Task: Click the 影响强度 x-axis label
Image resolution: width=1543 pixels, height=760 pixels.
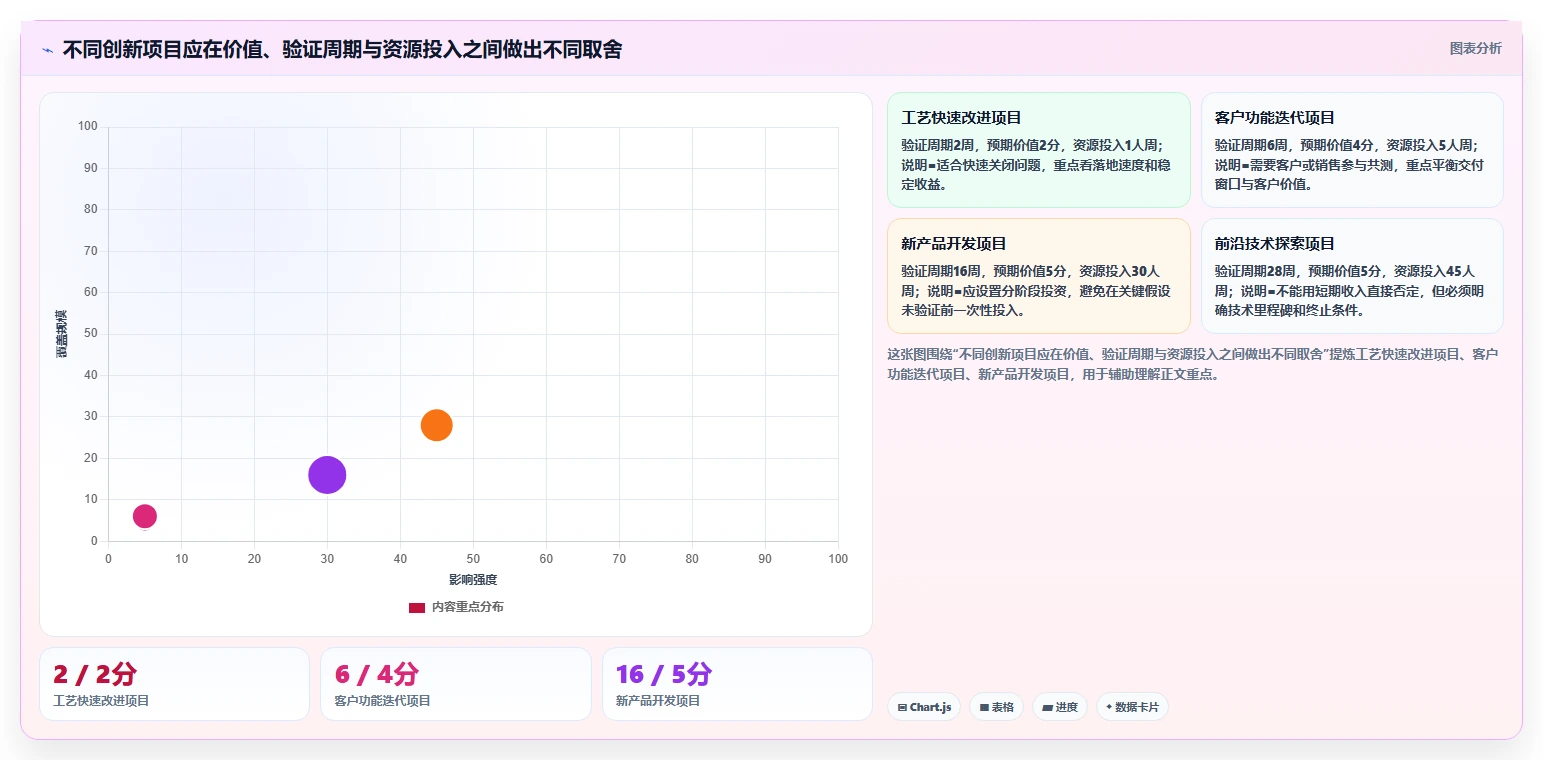Action: tap(473, 580)
